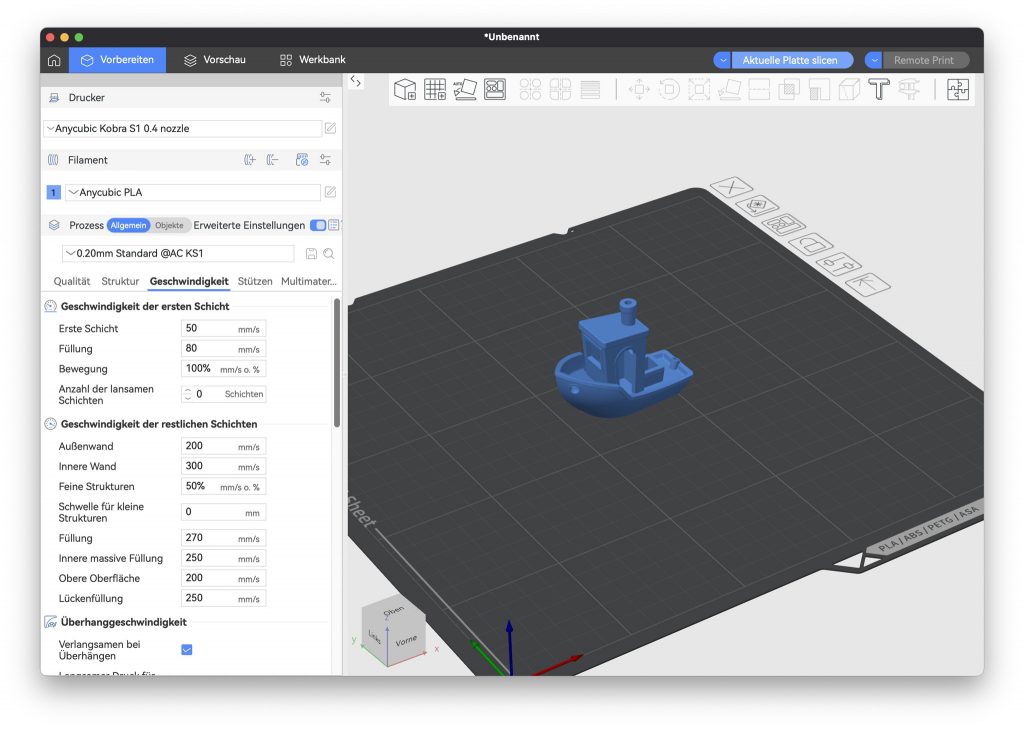Viewport: 1024px width, 729px height.
Task: Select the Text embossing tool
Action: (x=878, y=89)
